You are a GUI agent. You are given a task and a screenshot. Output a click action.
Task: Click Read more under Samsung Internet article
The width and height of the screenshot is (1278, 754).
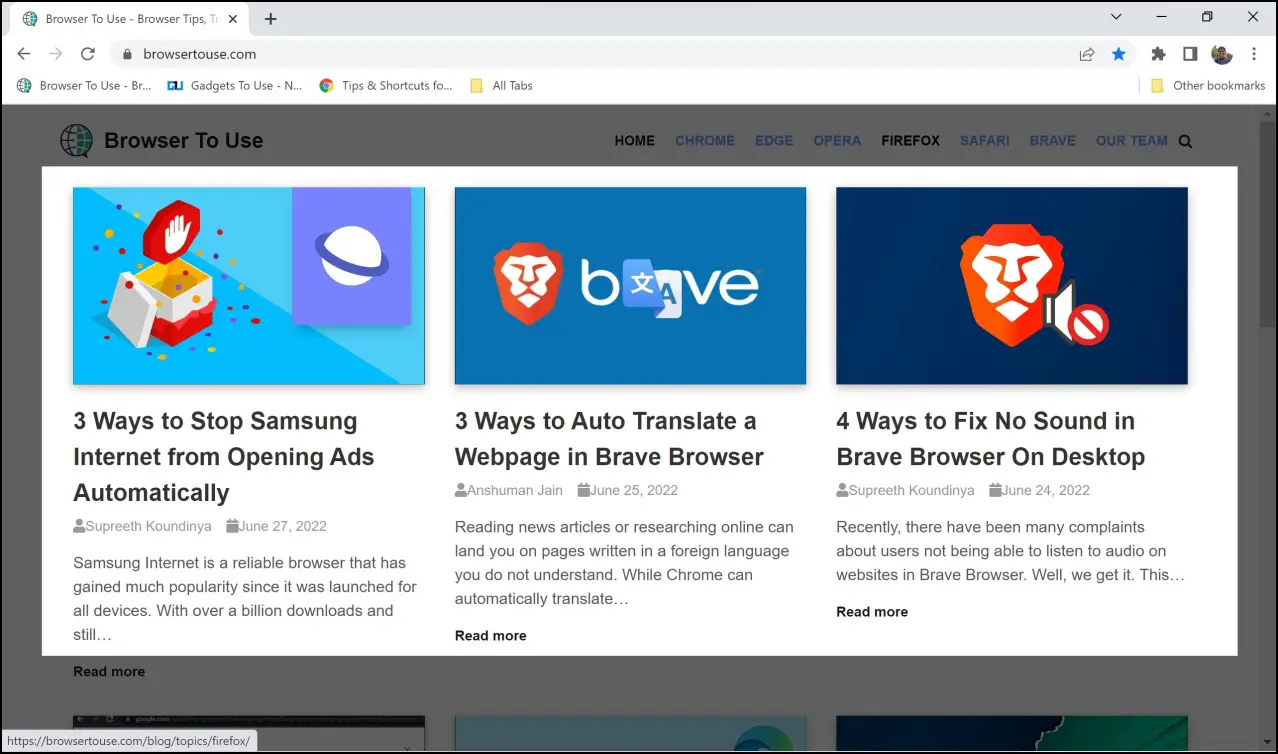click(109, 672)
